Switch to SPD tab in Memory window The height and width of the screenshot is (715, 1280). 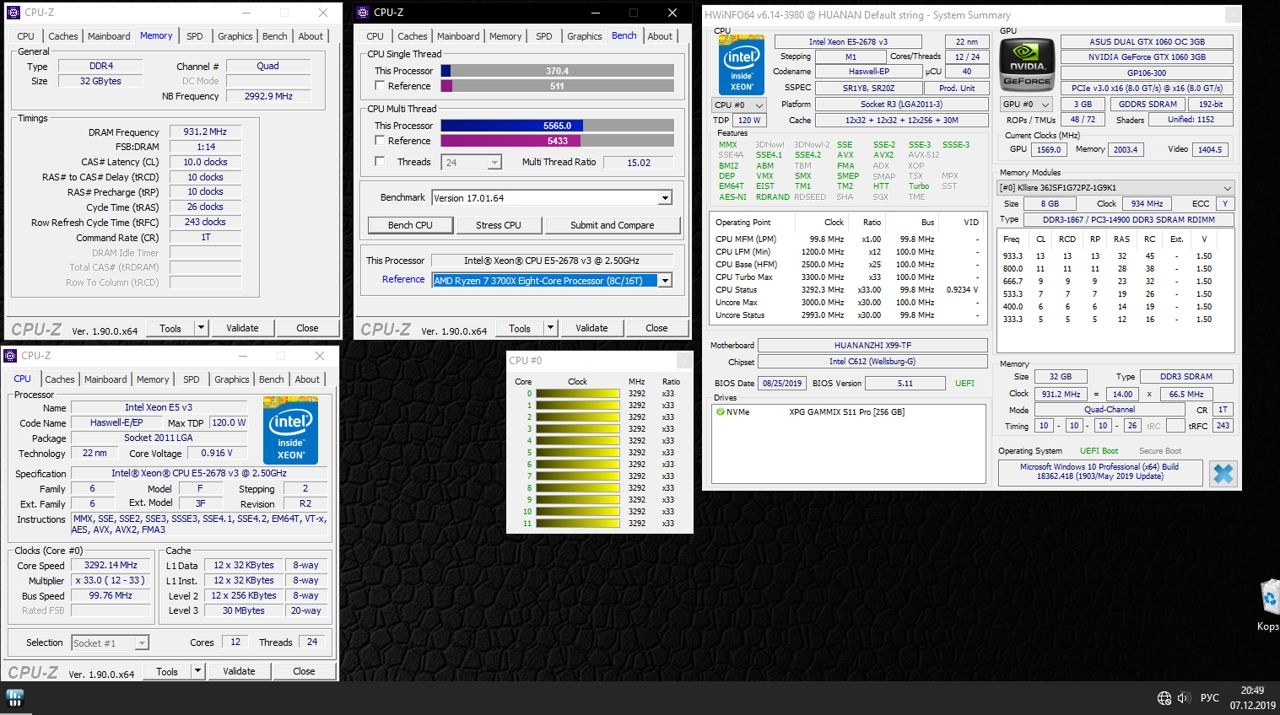coord(195,36)
